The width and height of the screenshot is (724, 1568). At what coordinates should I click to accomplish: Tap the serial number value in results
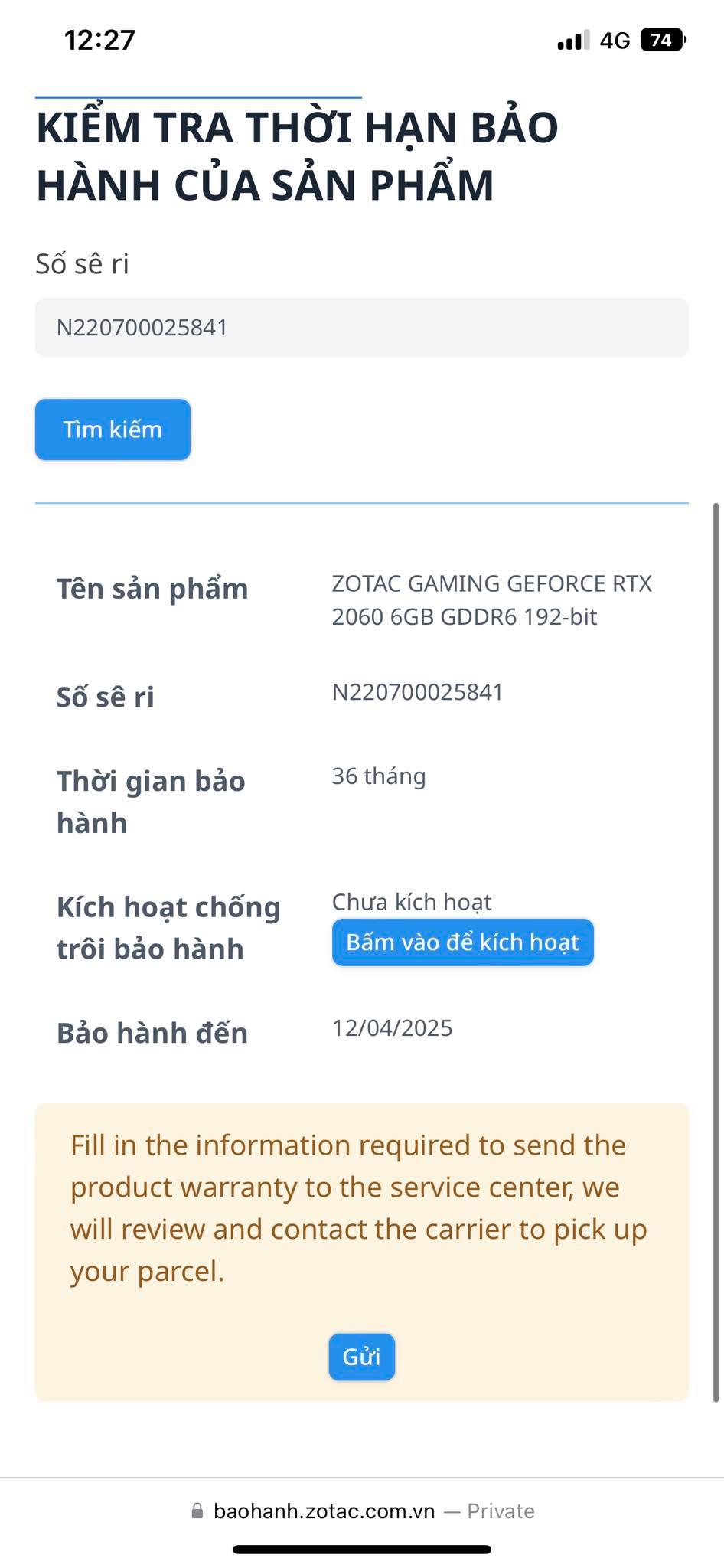click(417, 692)
